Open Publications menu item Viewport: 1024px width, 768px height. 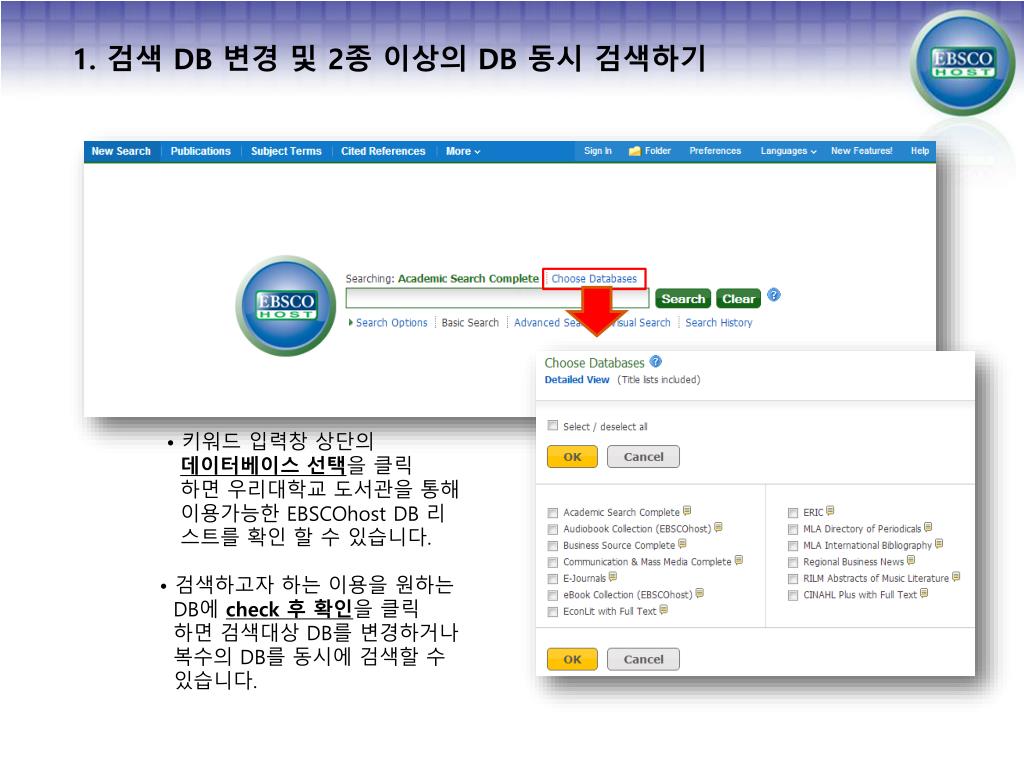tap(200, 151)
